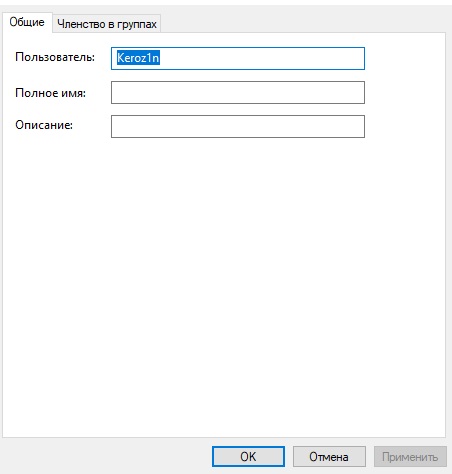Focus the Описание text box
Viewport: 452px width, 474px height.
pos(238,127)
